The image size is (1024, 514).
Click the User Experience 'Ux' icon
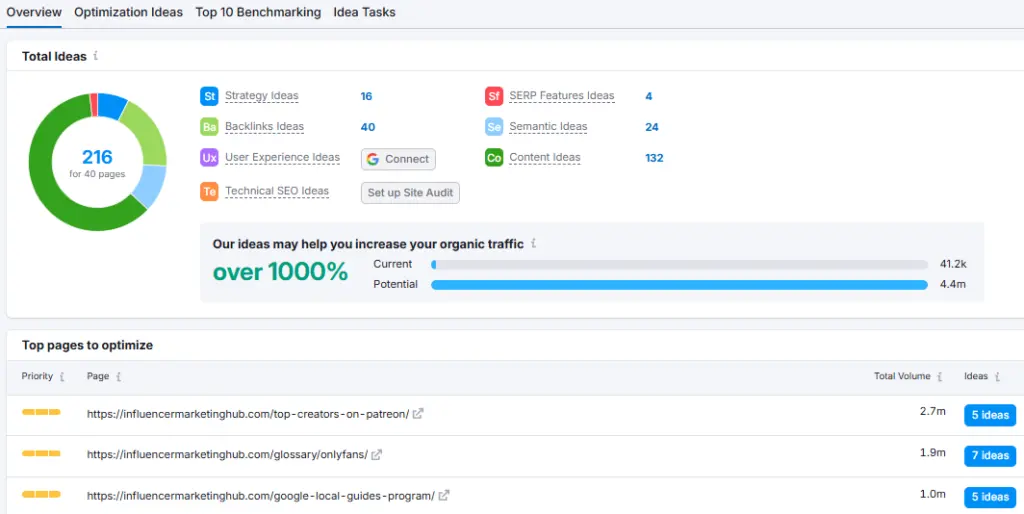pos(209,158)
